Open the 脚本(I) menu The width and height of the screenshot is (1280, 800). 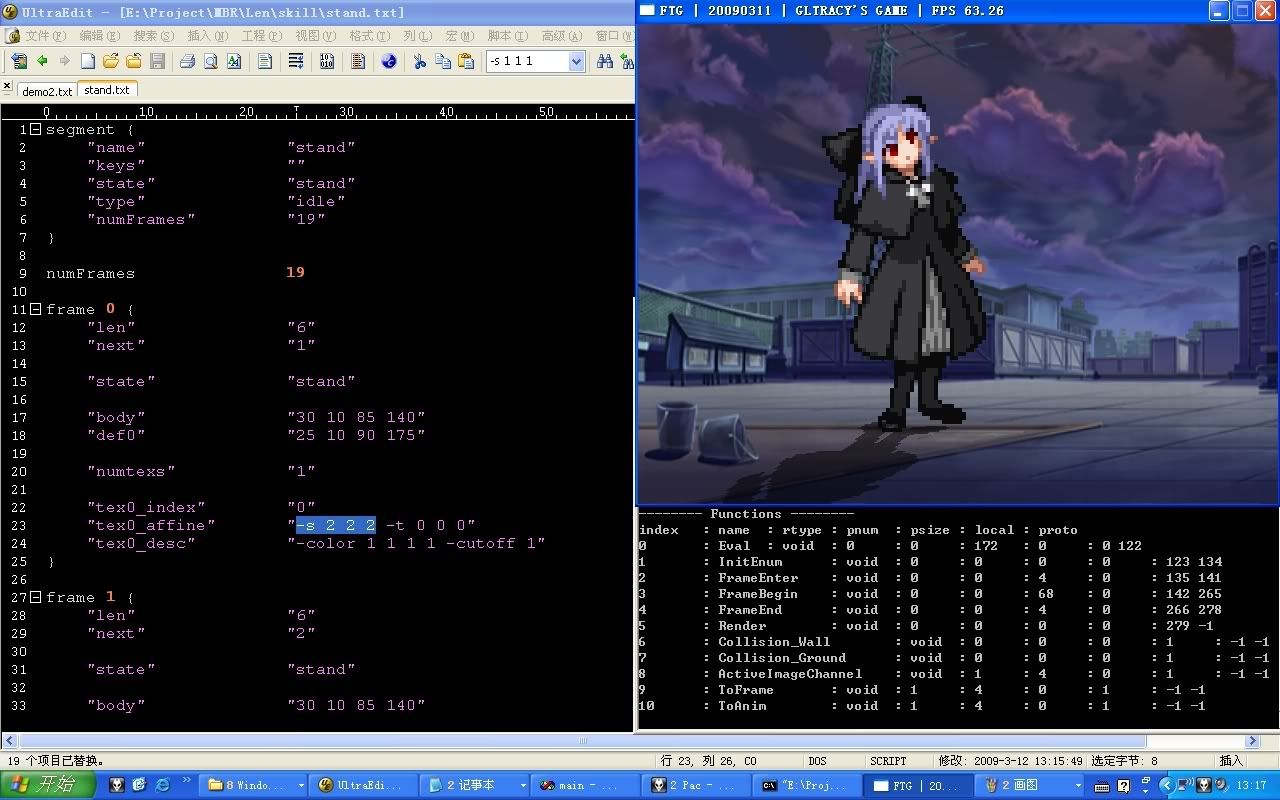point(508,35)
